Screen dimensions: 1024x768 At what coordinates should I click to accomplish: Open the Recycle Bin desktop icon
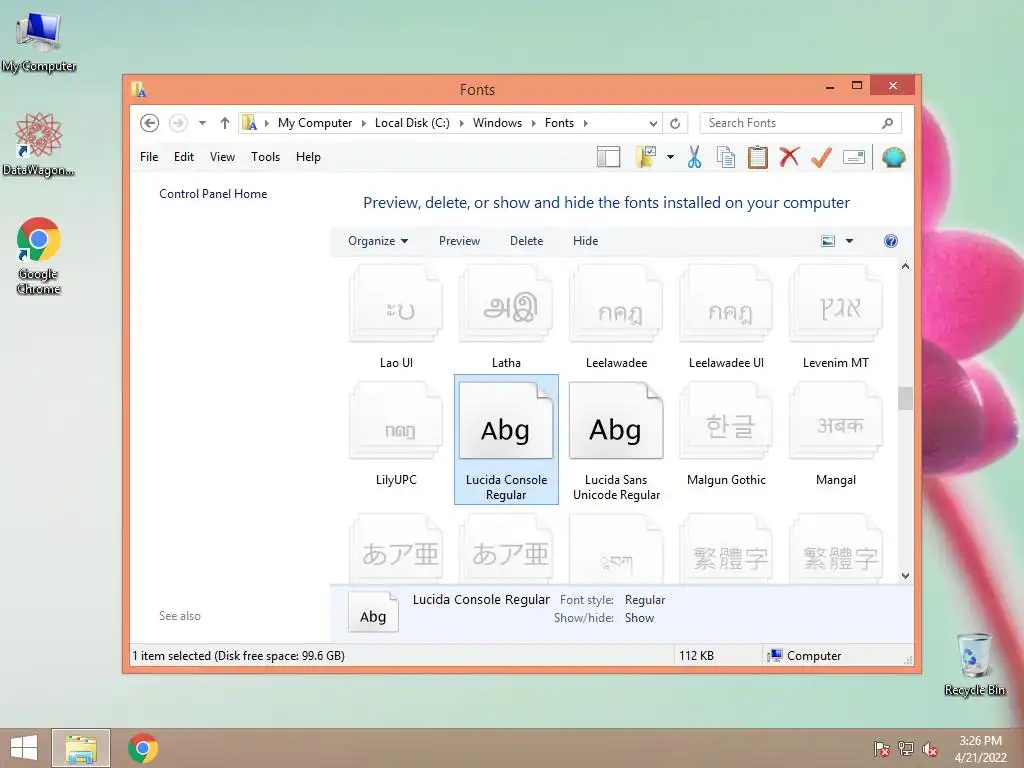974,664
